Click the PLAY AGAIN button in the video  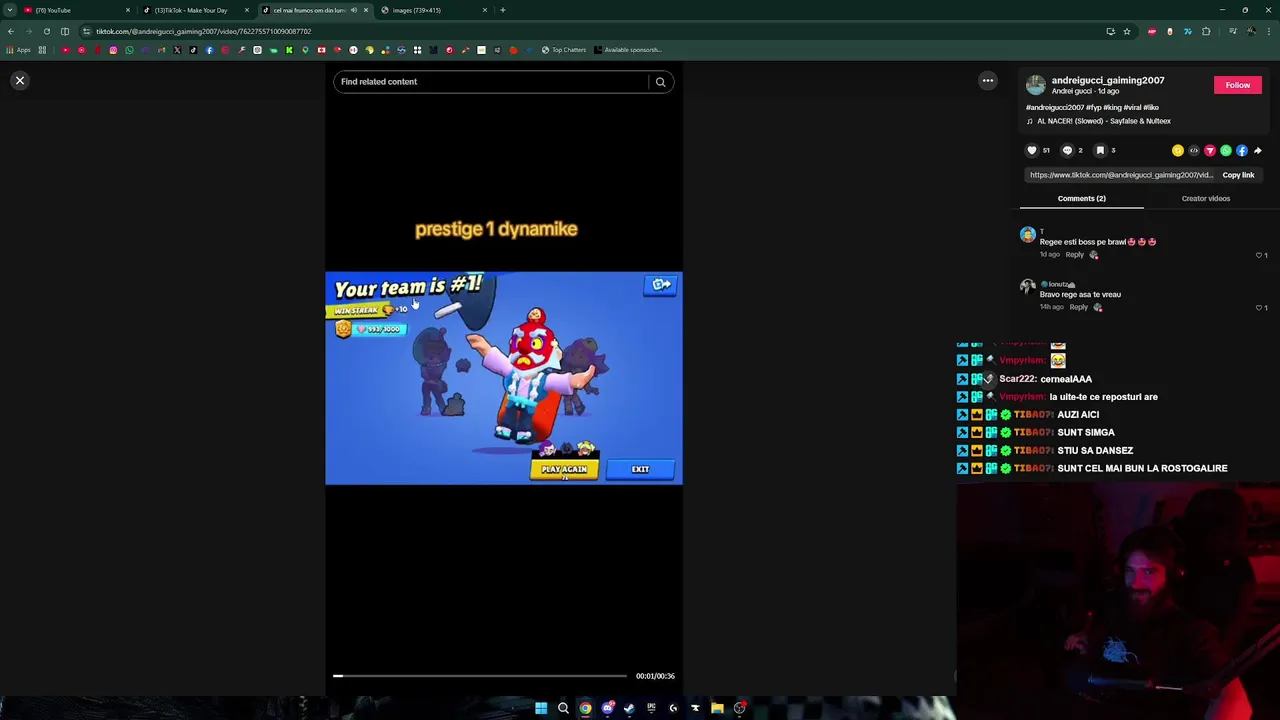coord(564,469)
